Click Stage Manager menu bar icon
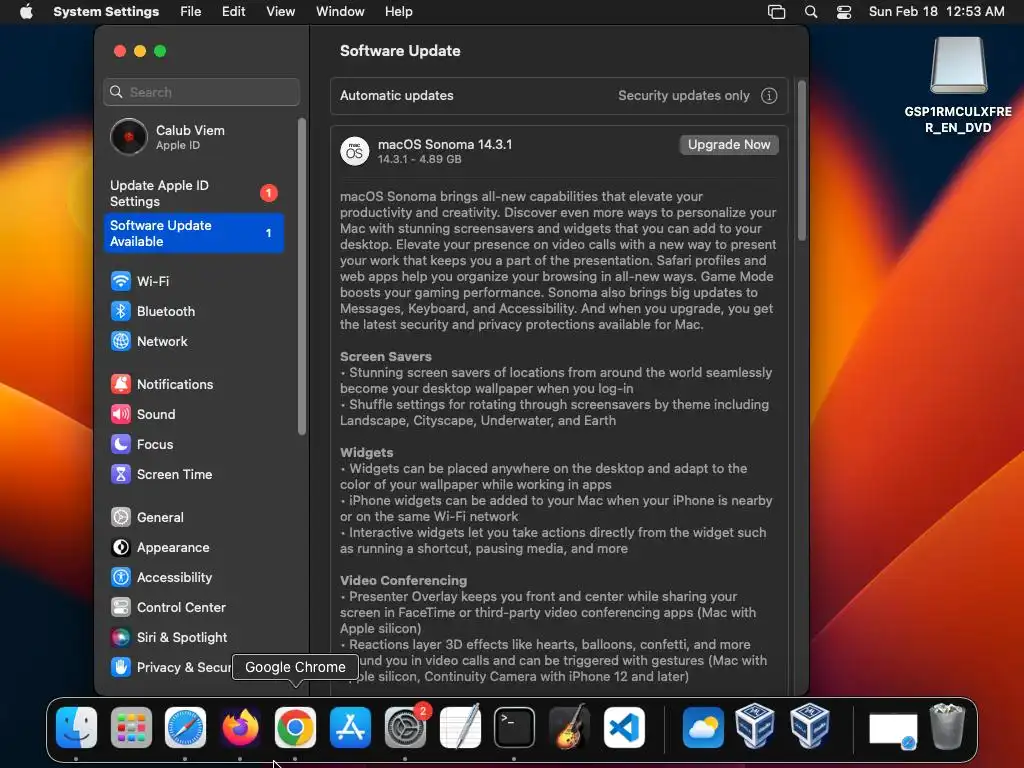The height and width of the screenshot is (768, 1024). pos(776,12)
